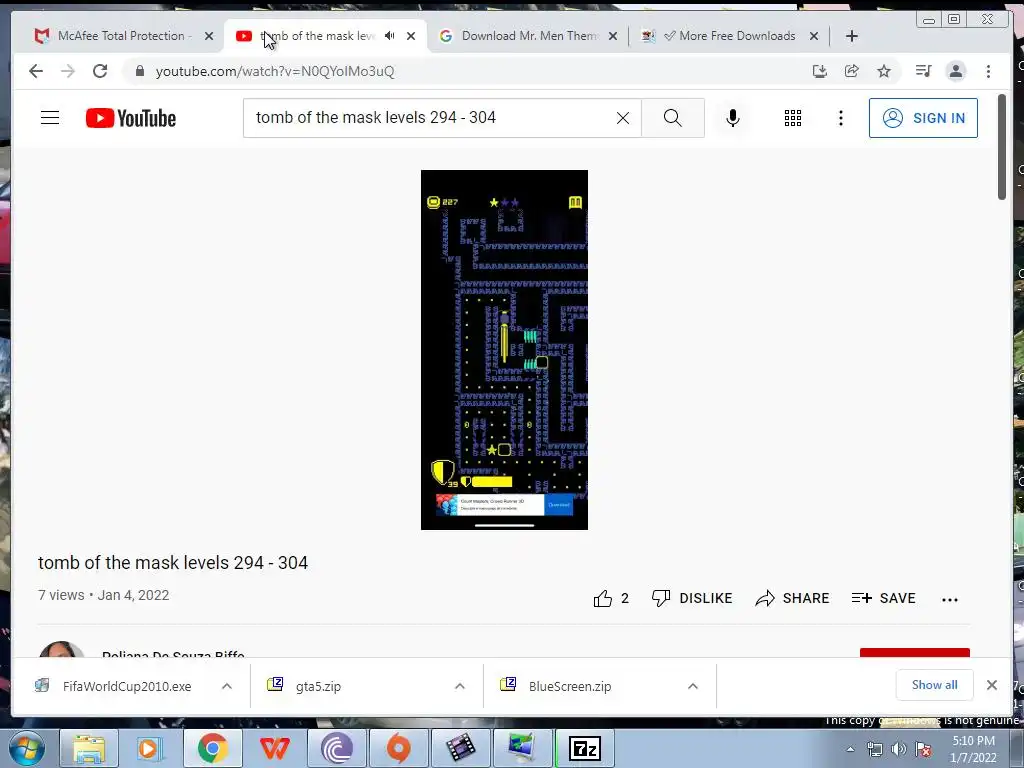The width and height of the screenshot is (1024, 768).
Task: Click the taskbar clock showing 5:10 PM
Action: 973,749
